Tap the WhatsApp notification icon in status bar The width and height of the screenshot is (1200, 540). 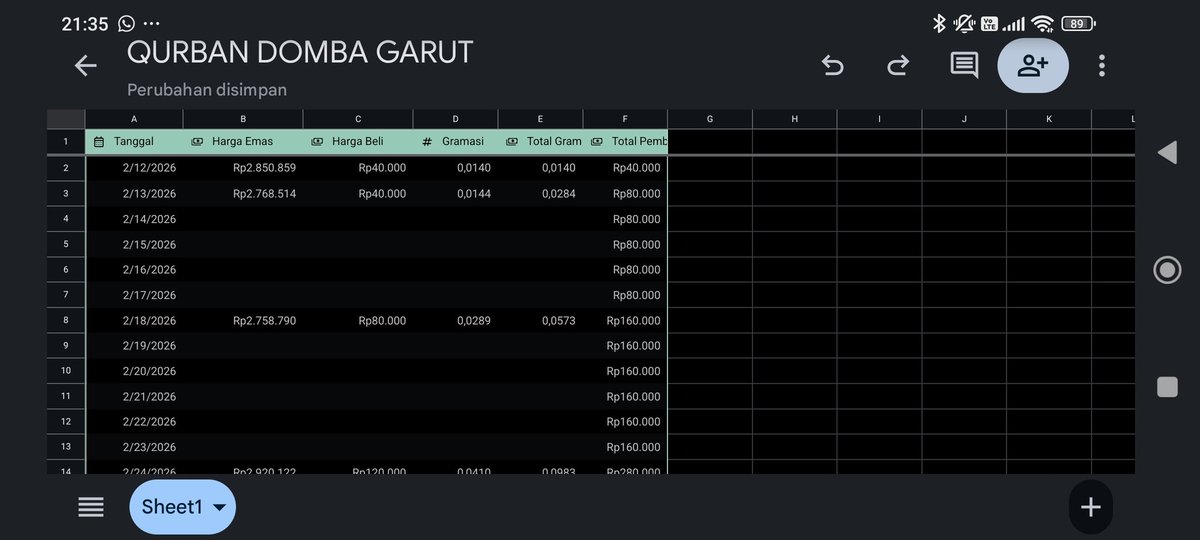click(x=126, y=23)
